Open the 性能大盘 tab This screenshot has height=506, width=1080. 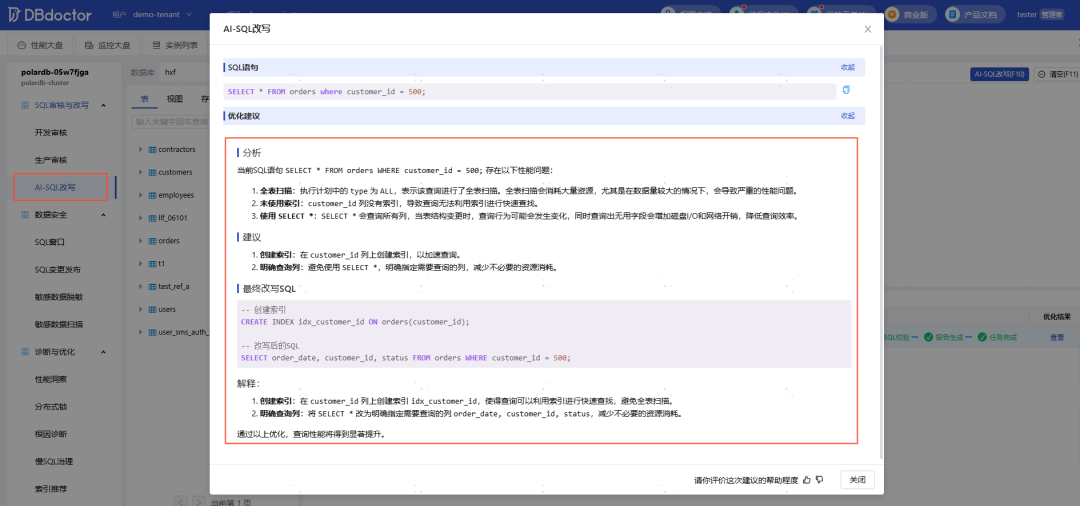point(41,45)
